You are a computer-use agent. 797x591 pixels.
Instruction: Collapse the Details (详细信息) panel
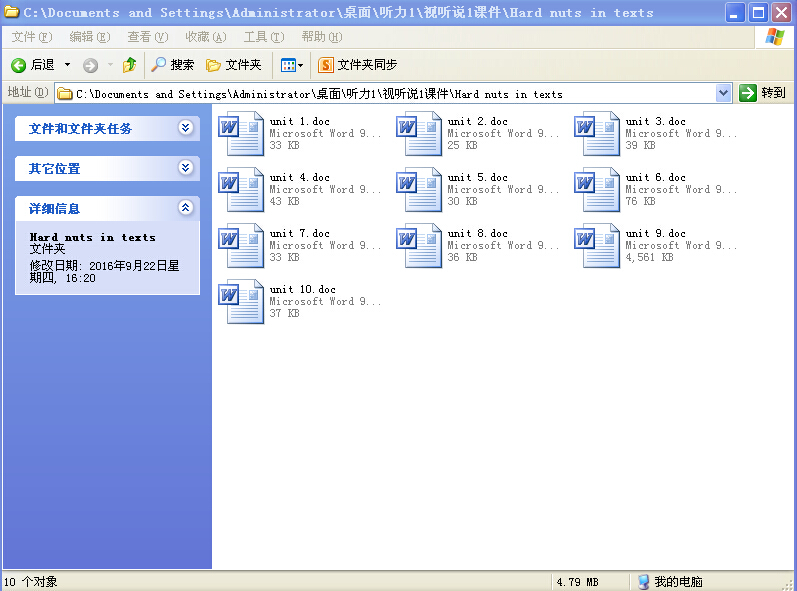(x=185, y=208)
